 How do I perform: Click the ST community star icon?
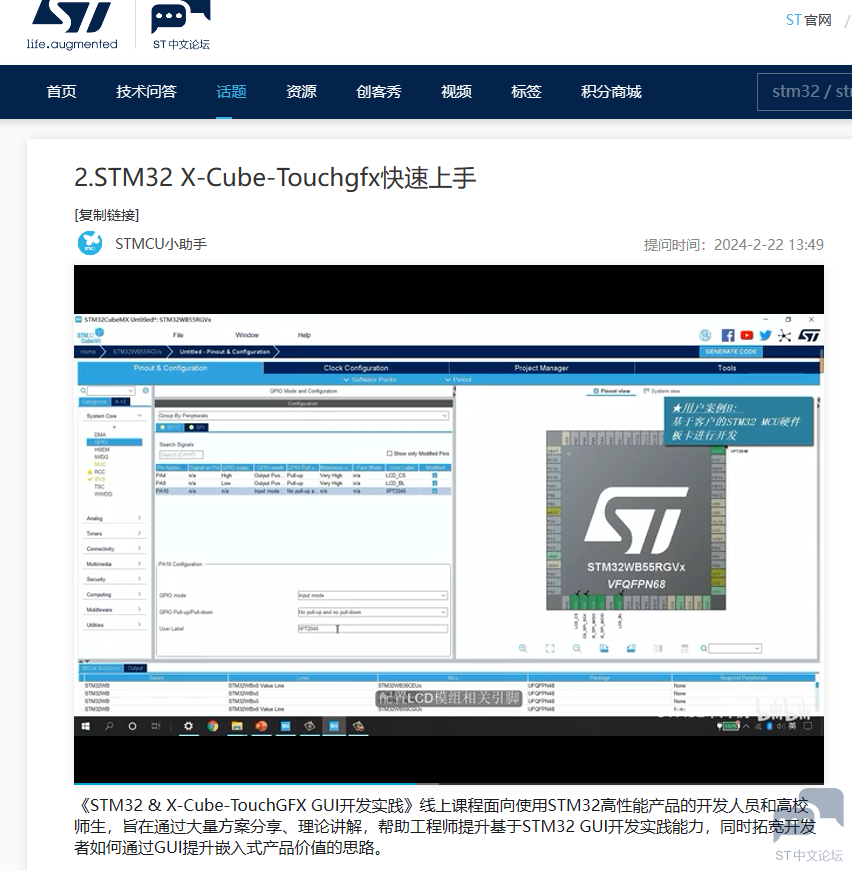pos(785,336)
